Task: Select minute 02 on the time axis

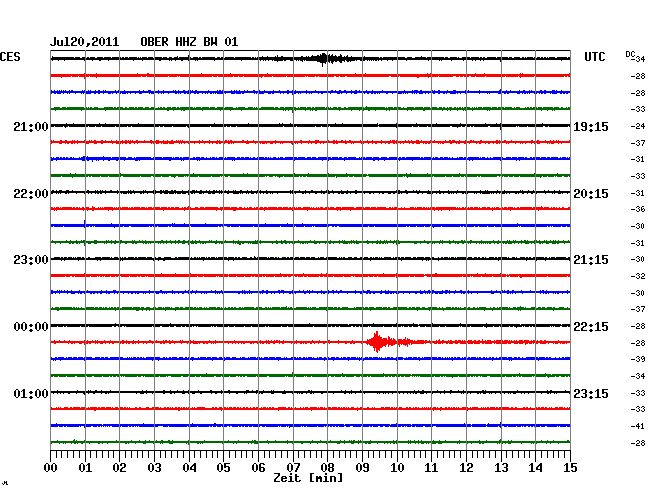Action: [x=119, y=468]
